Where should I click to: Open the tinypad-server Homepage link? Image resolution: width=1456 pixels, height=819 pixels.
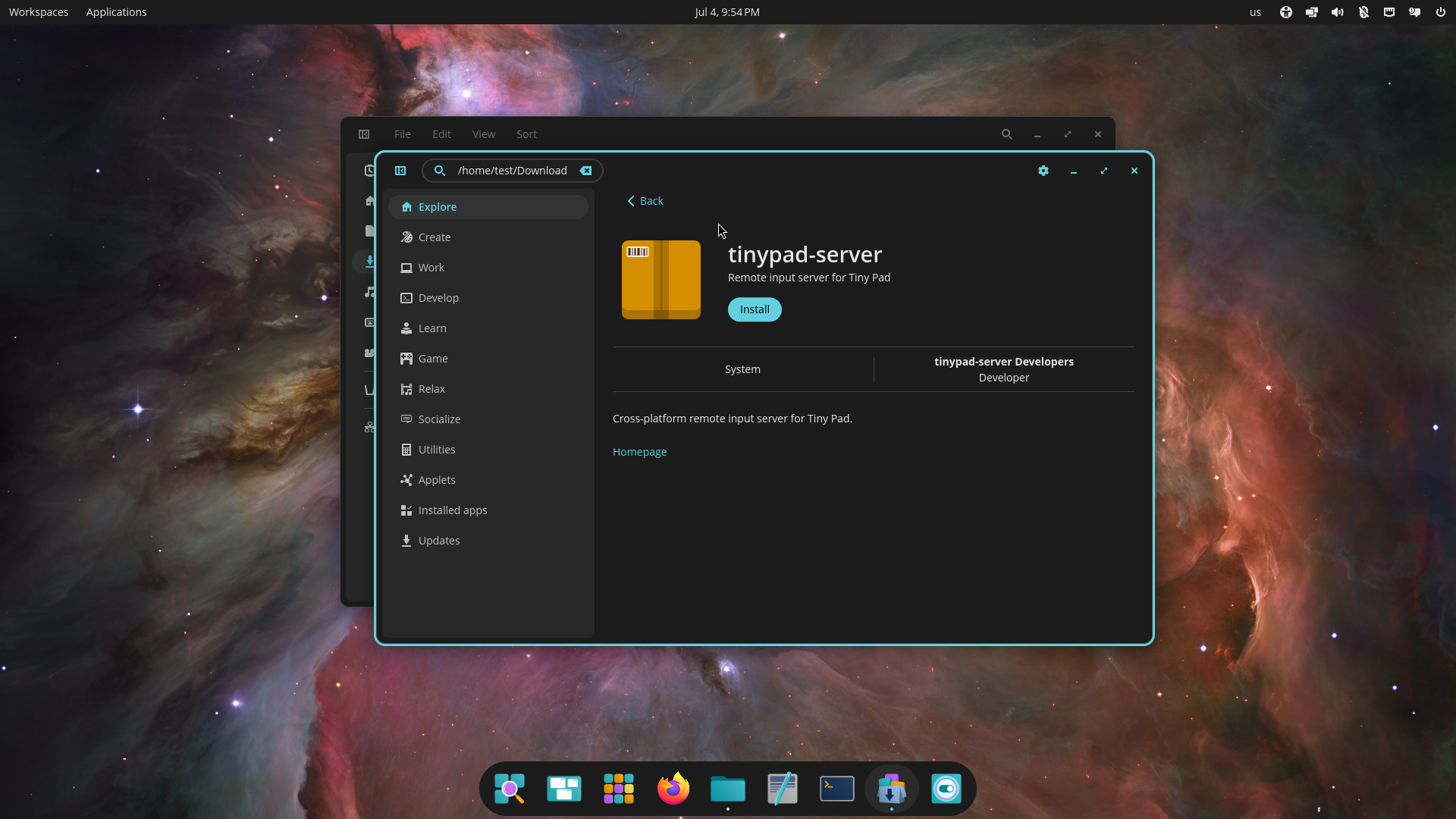pyautogui.click(x=639, y=452)
